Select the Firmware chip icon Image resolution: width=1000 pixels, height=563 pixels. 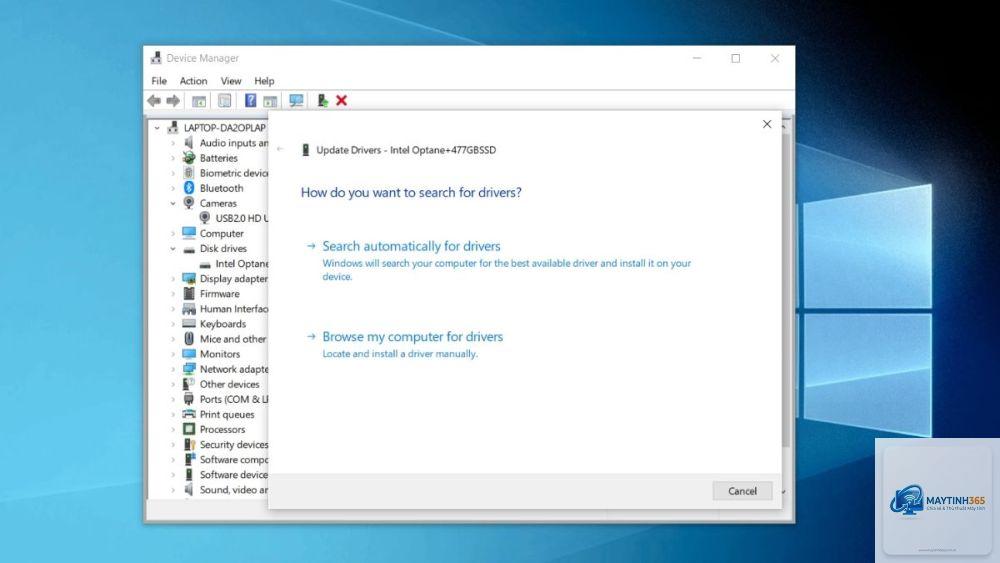point(189,293)
